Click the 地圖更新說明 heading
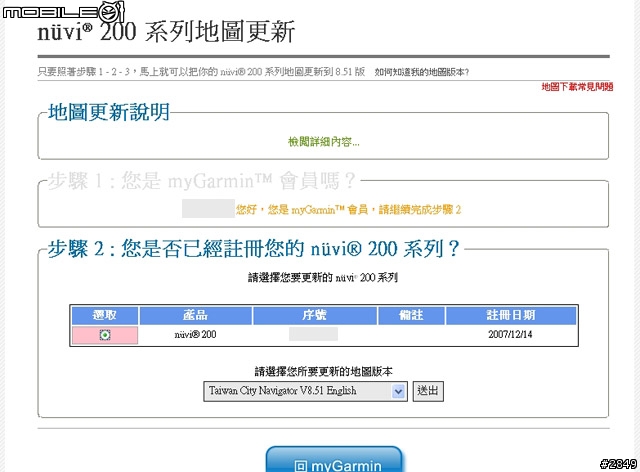Image resolution: width=640 pixels, height=472 pixels. point(109,112)
